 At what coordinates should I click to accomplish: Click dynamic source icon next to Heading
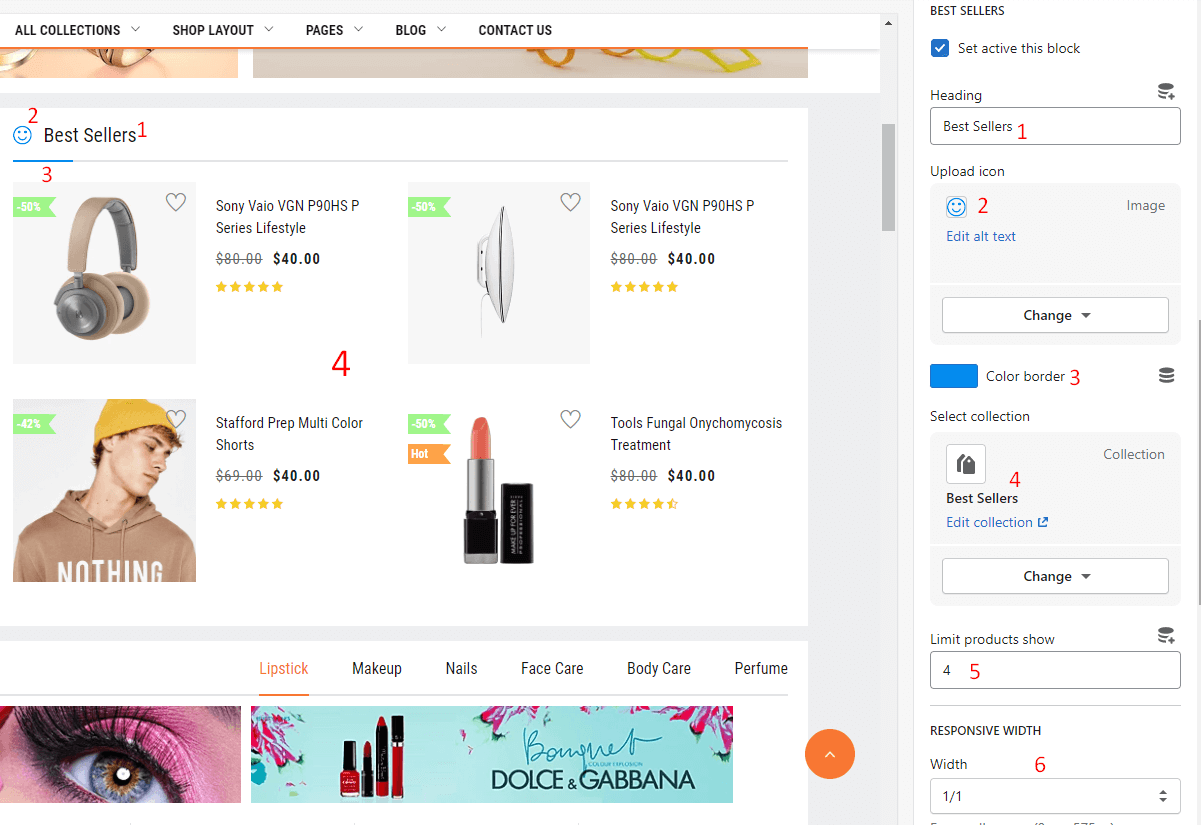[x=1165, y=93]
